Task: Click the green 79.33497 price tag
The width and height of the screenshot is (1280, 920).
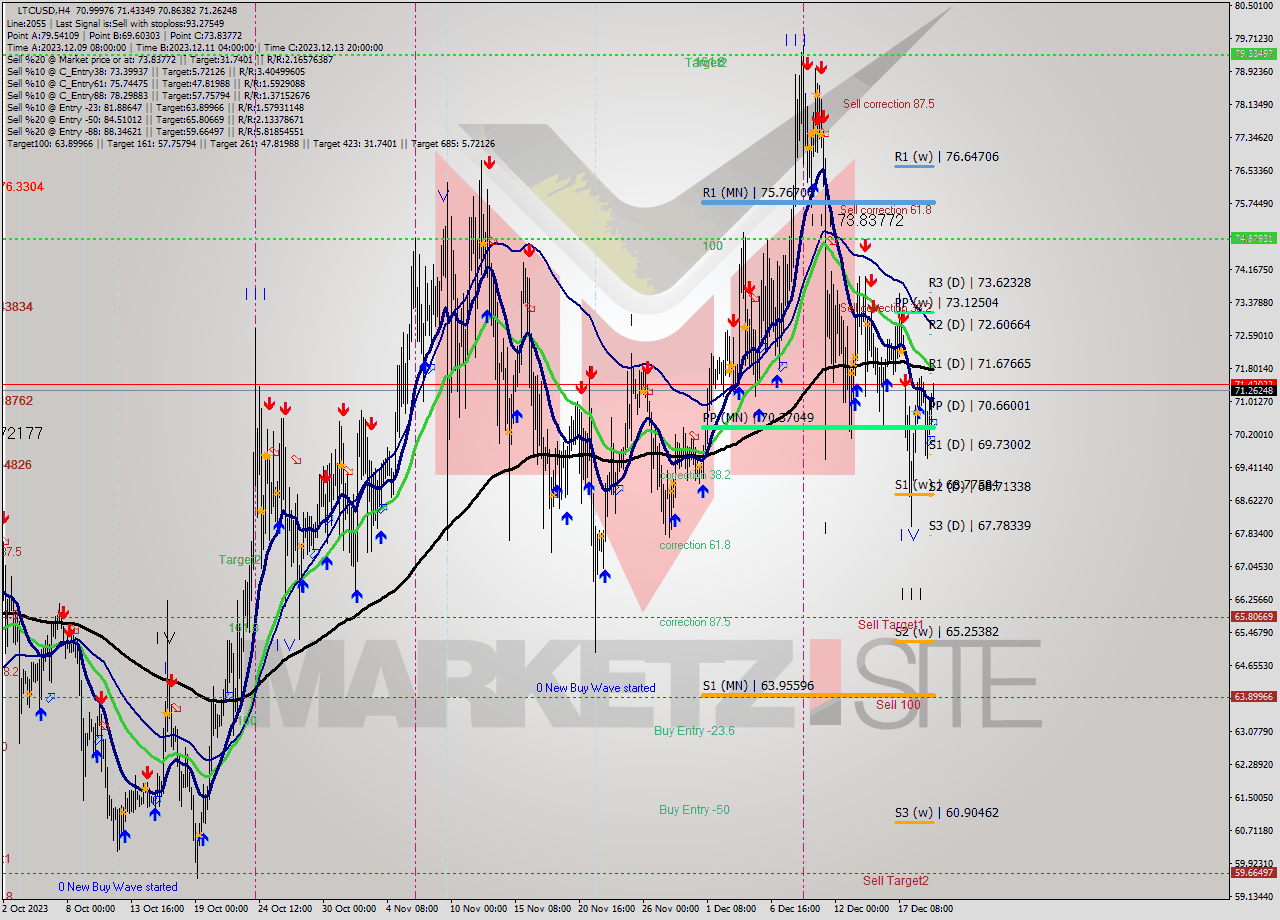Action: coord(1254,54)
